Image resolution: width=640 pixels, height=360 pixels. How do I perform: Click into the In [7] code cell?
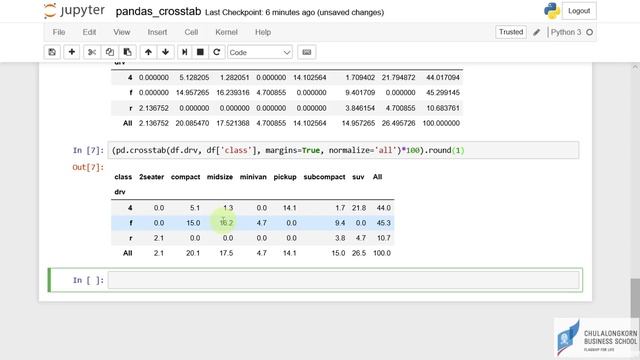pos(343,150)
